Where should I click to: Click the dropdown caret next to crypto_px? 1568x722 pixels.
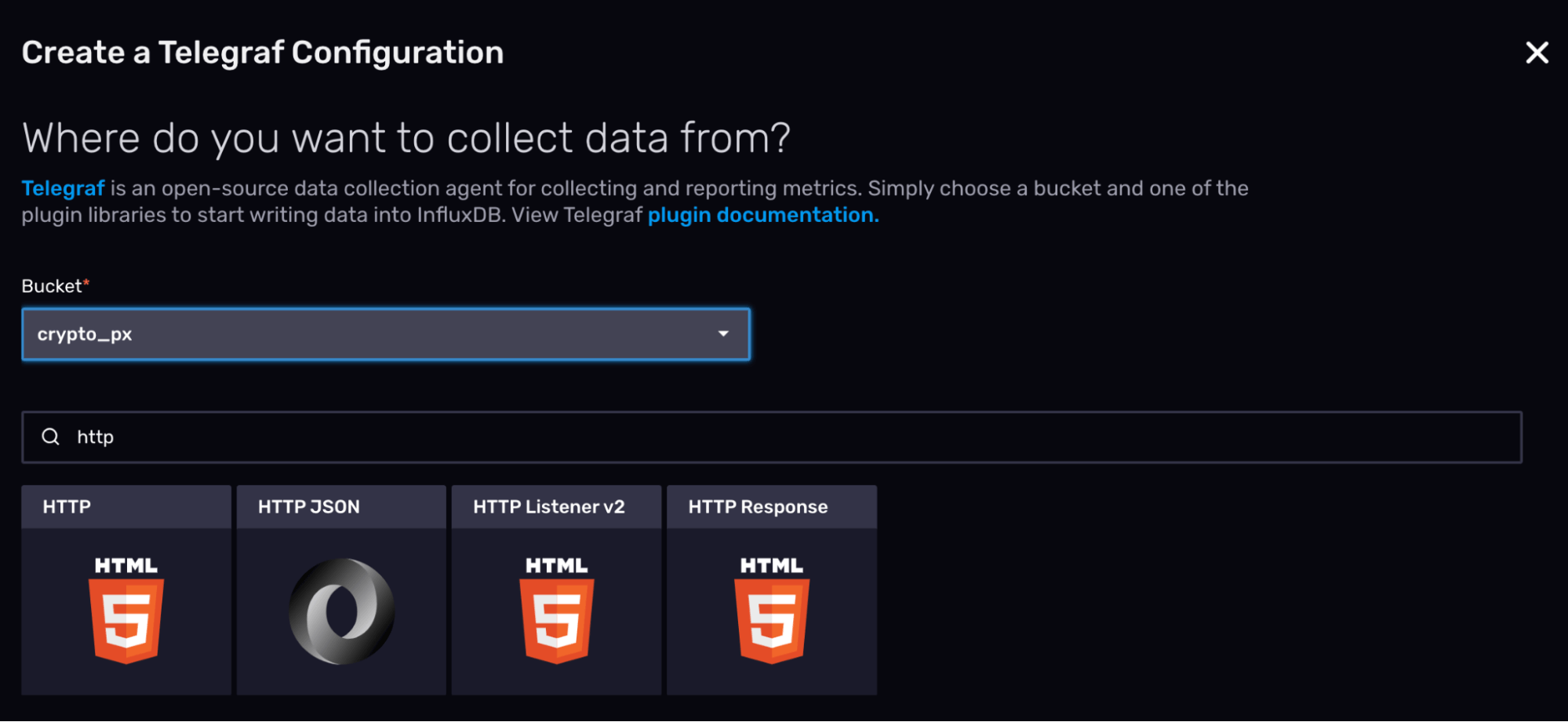[x=723, y=333]
